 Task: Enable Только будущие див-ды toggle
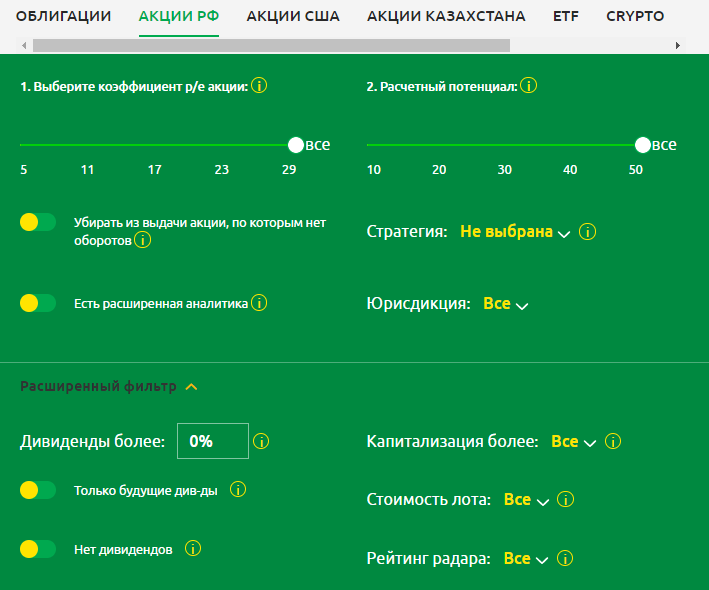click(x=38, y=490)
